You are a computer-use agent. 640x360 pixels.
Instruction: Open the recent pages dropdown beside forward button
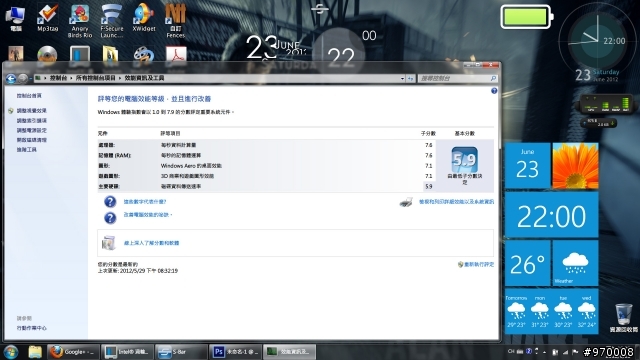click(x=31, y=78)
